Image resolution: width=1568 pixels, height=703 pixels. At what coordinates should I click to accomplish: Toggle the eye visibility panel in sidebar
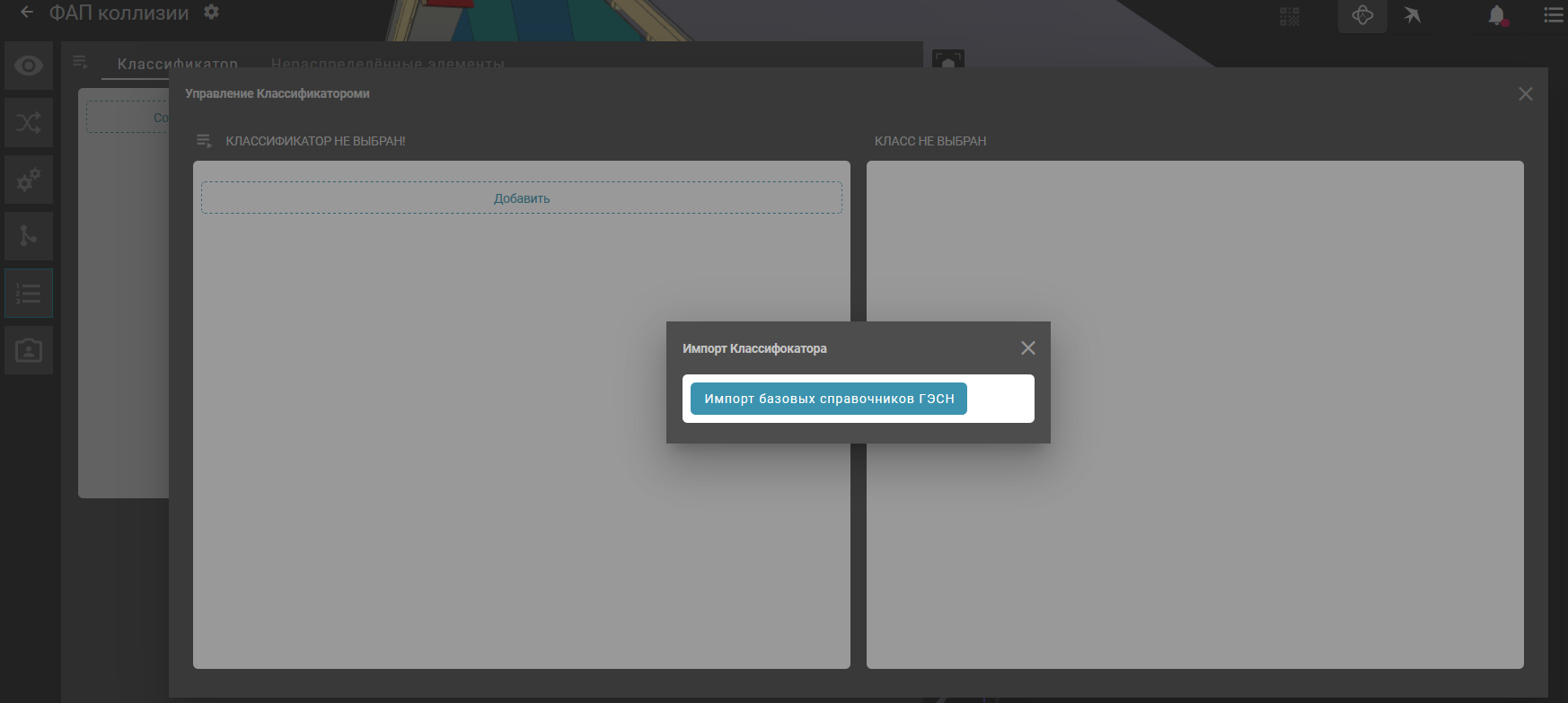click(x=29, y=66)
